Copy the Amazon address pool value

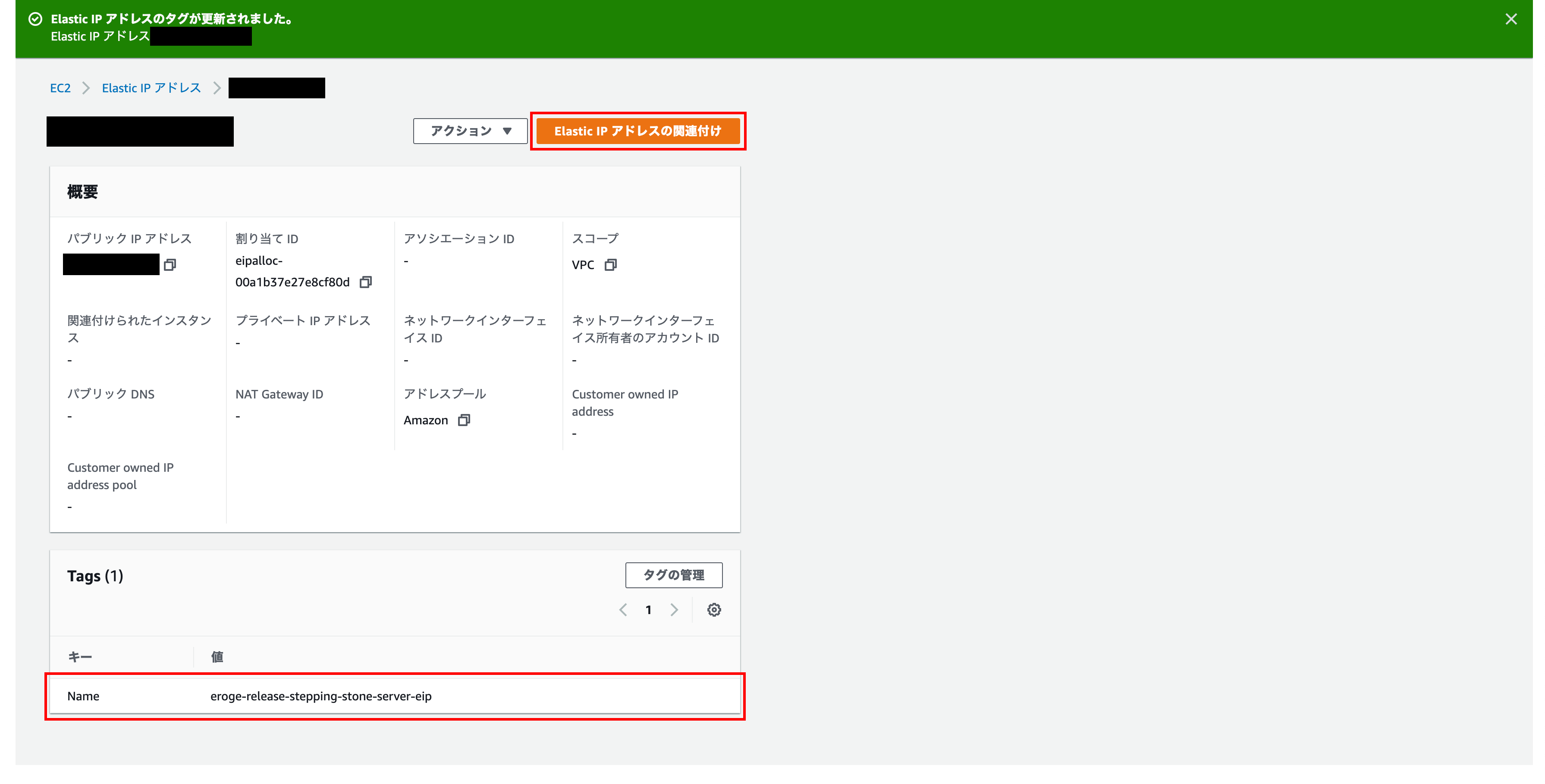(464, 420)
